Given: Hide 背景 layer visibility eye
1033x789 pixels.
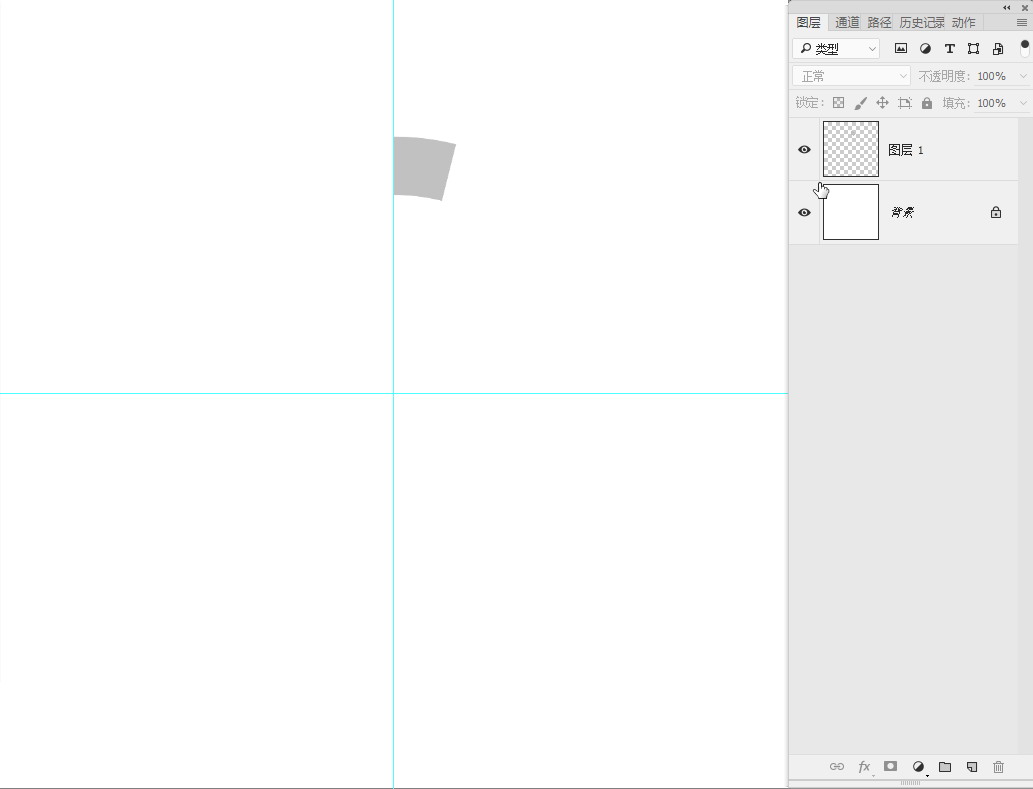Looking at the screenshot, I should tap(804, 213).
